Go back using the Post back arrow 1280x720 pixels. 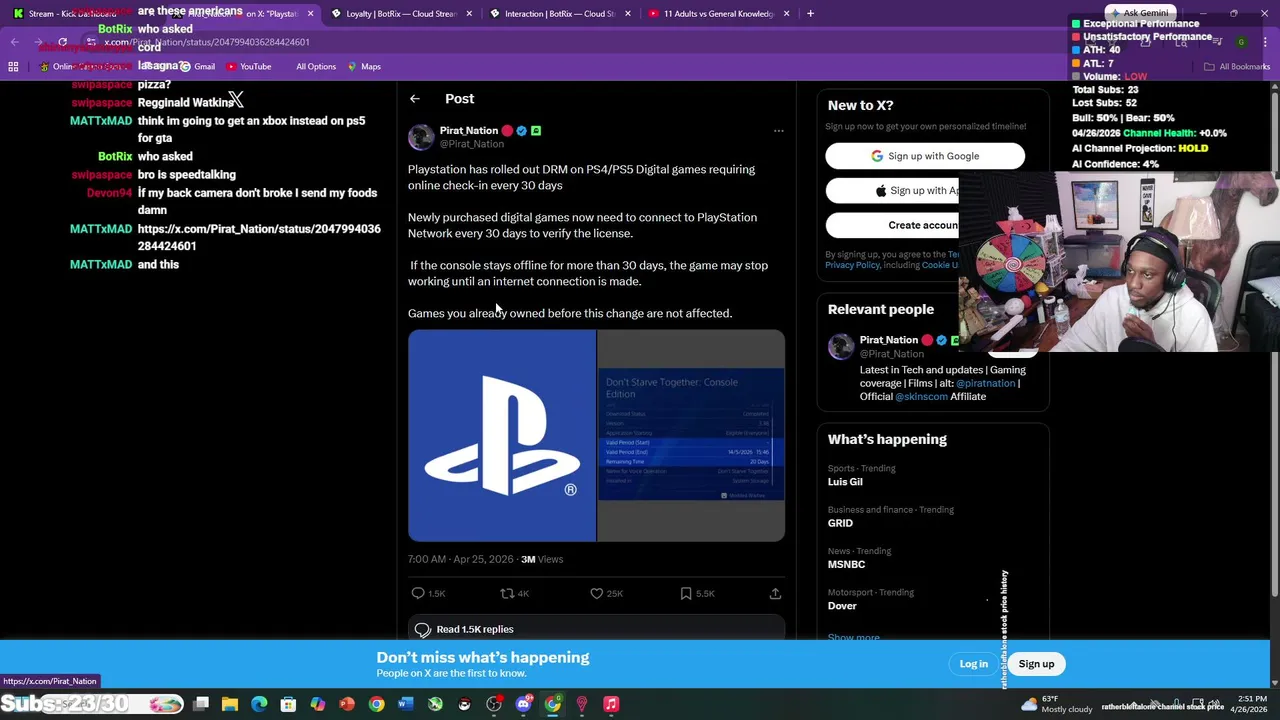pyautogui.click(x=415, y=99)
